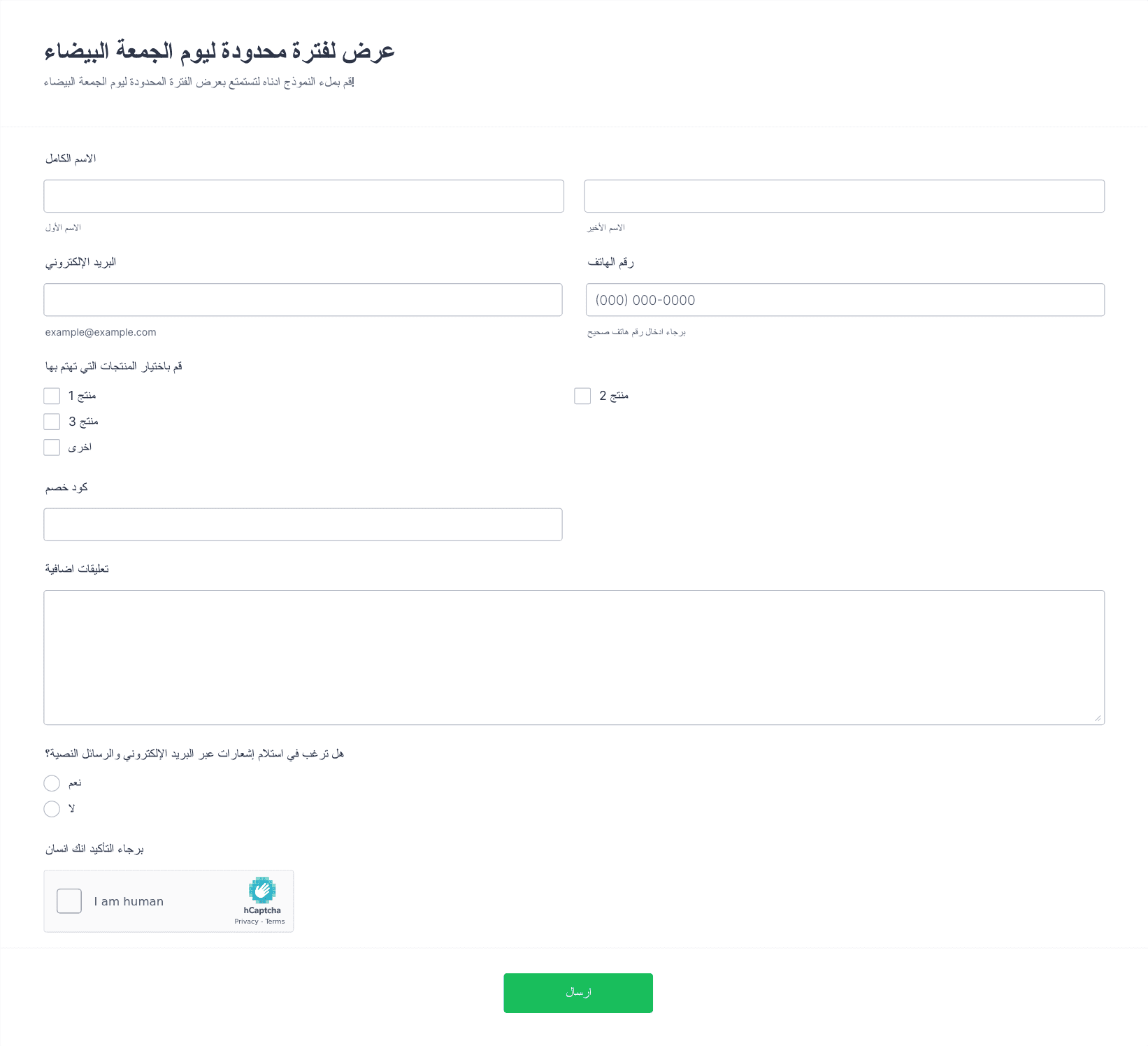1148x1046 pixels.
Task: Click the منتج 2 option label
Action: [614, 396]
